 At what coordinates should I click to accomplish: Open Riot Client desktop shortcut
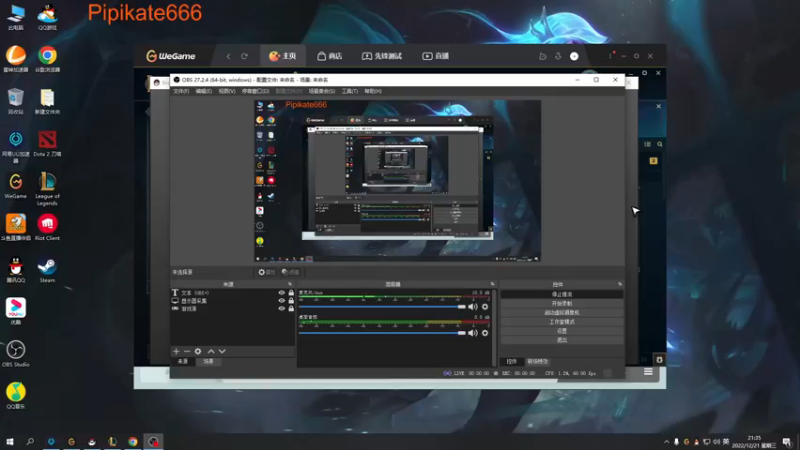pos(47,228)
